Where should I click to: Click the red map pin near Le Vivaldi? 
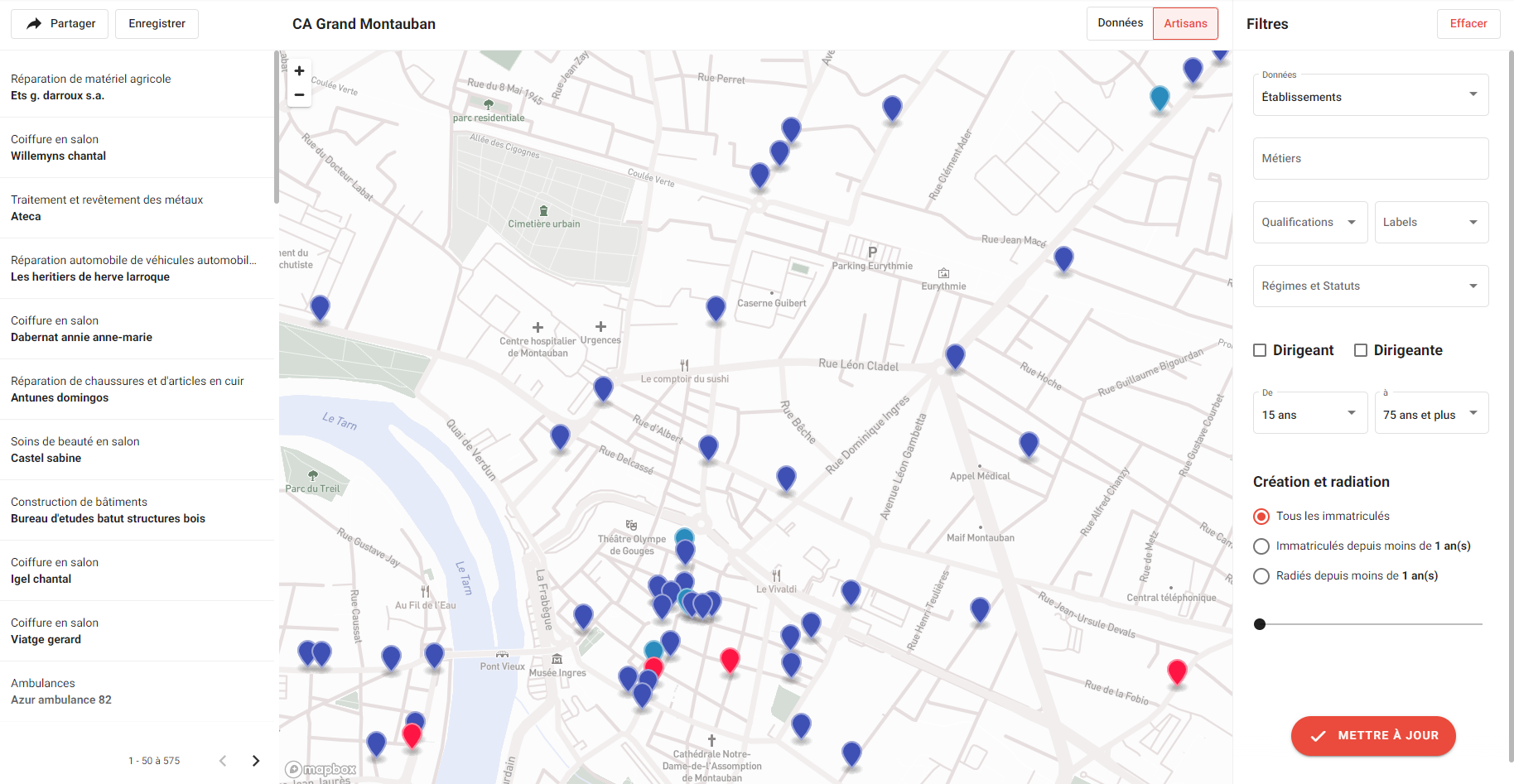click(x=730, y=660)
